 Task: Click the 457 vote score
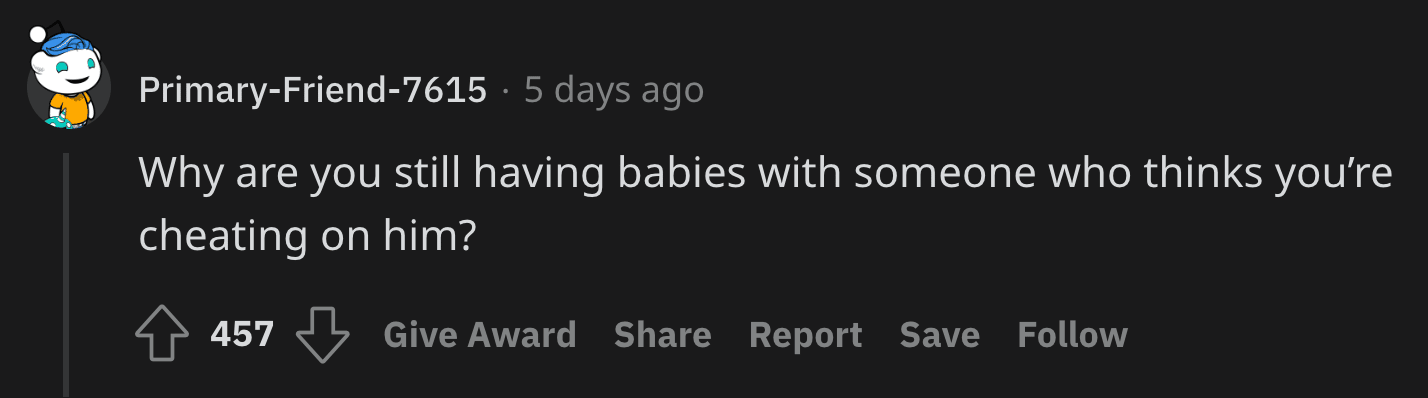[242, 335]
